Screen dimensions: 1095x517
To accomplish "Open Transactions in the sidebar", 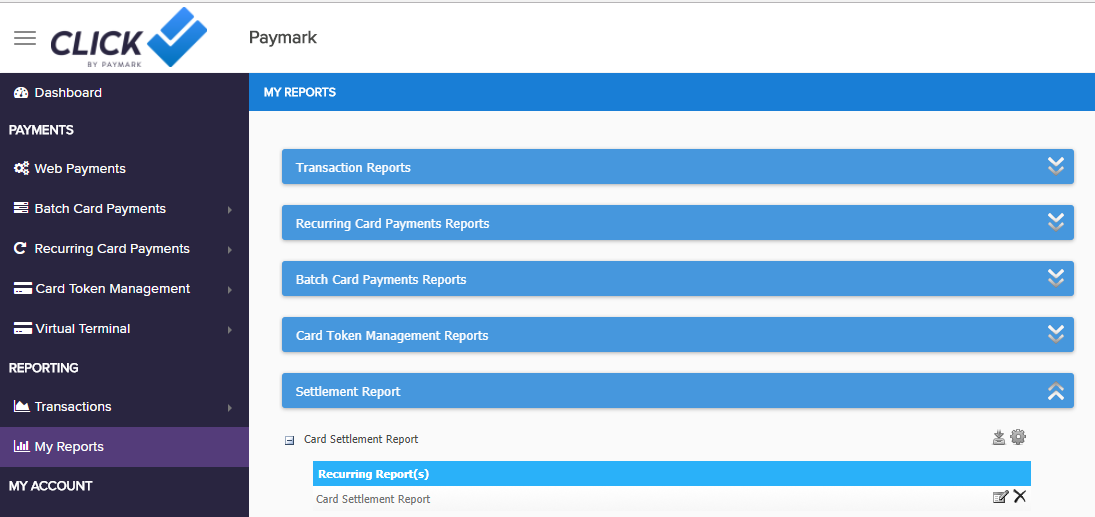I will tap(124, 407).
